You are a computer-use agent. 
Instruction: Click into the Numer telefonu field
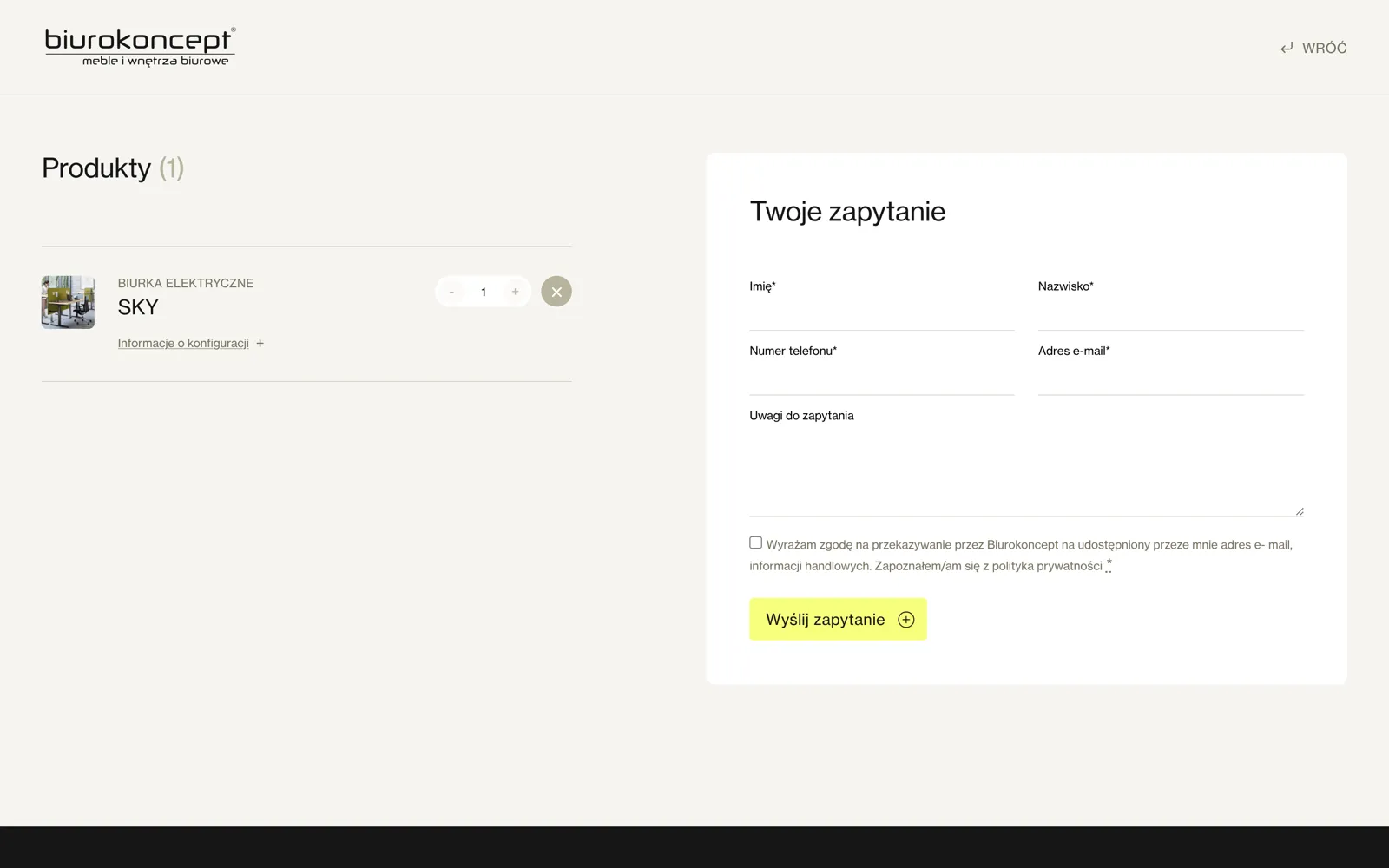[882, 378]
